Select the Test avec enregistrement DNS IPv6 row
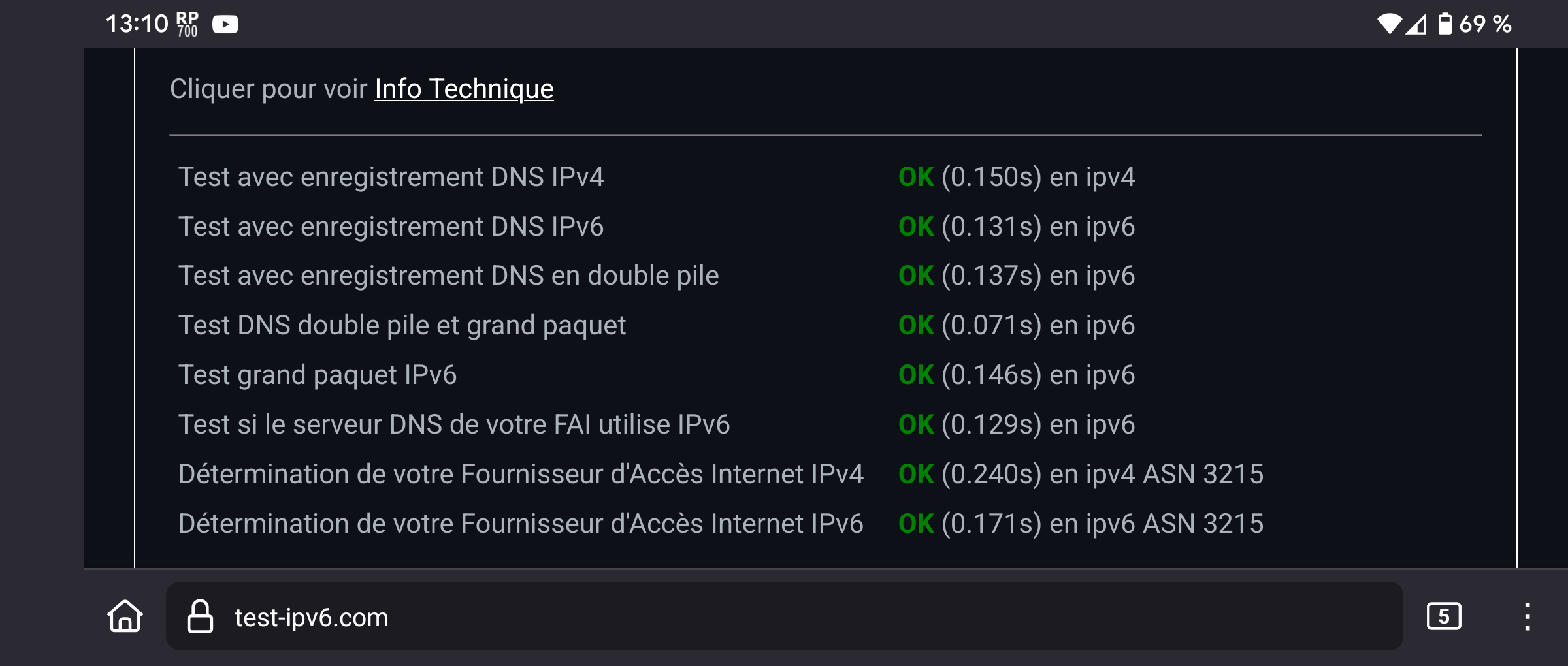The width and height of the screenshot is (1568, 666). point(827,227)
